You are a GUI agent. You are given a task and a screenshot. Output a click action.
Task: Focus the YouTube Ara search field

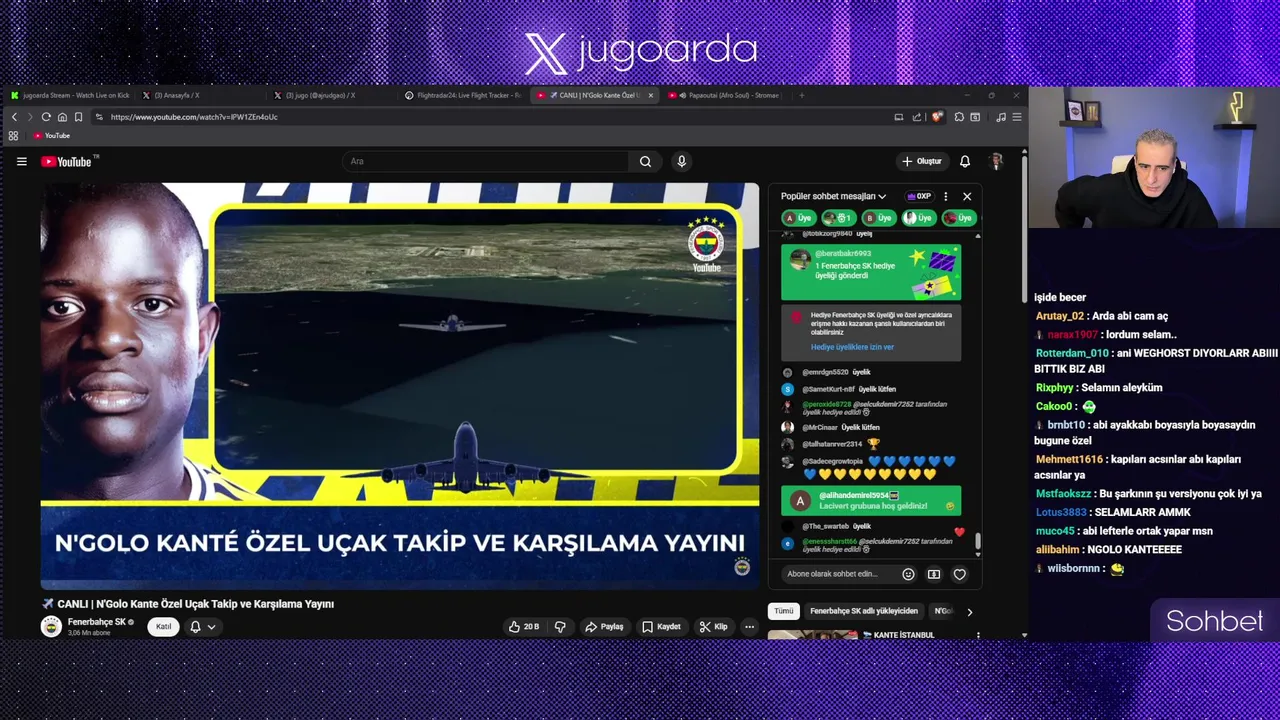click(x=486, y=161)
